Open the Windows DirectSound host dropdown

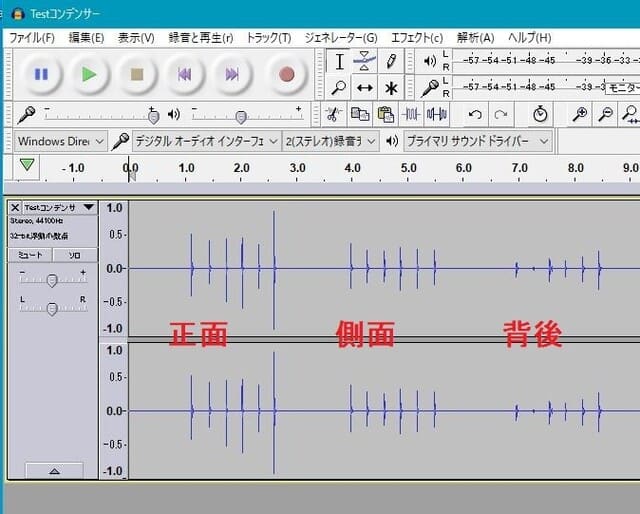60,141
